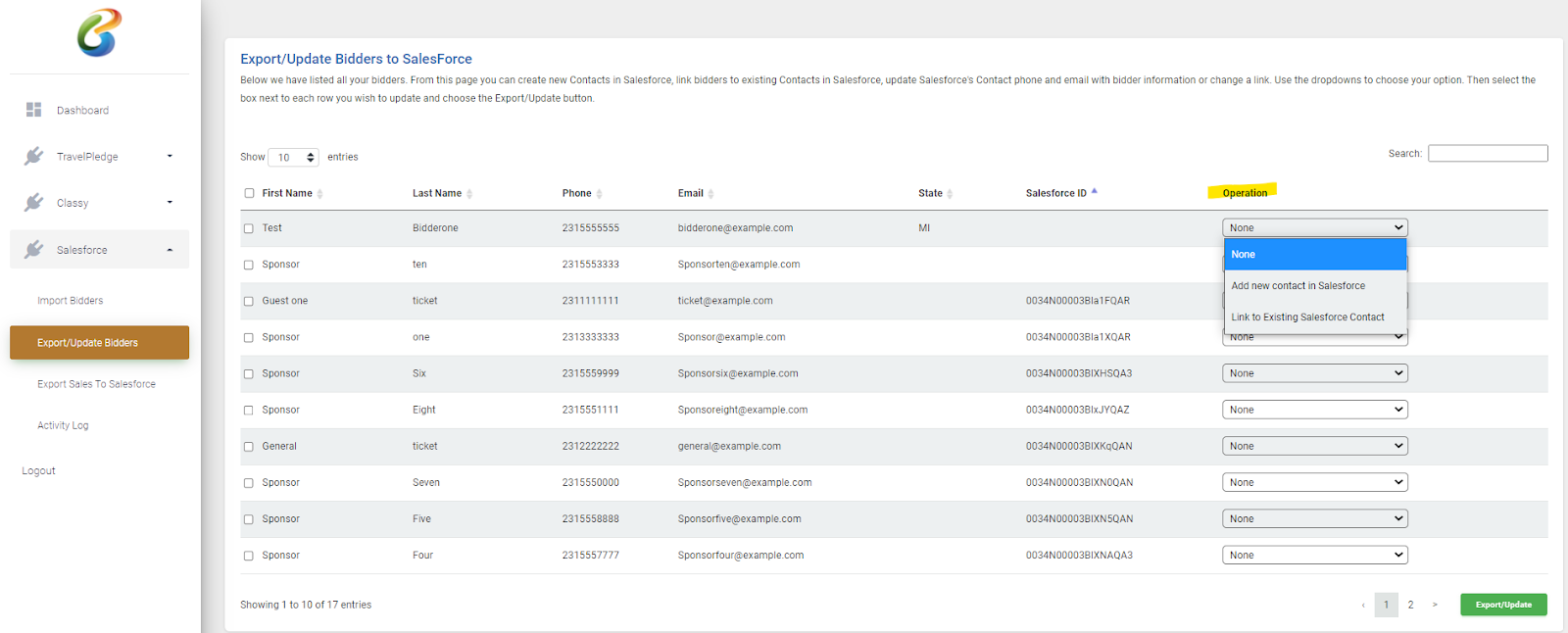Open Export/Update Bidders in sidebar
The width and height of the screenshot is (1568, 633).
click(x=99, y=342)
